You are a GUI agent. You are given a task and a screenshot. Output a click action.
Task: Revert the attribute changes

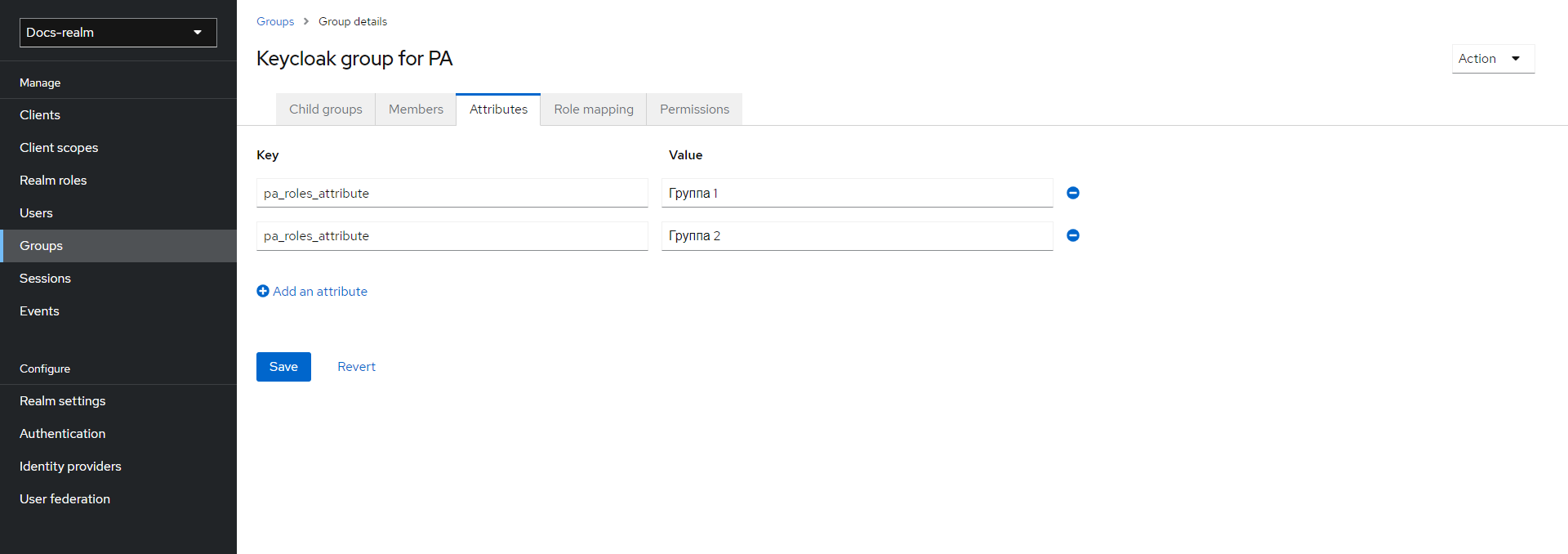tap(356, 367)
